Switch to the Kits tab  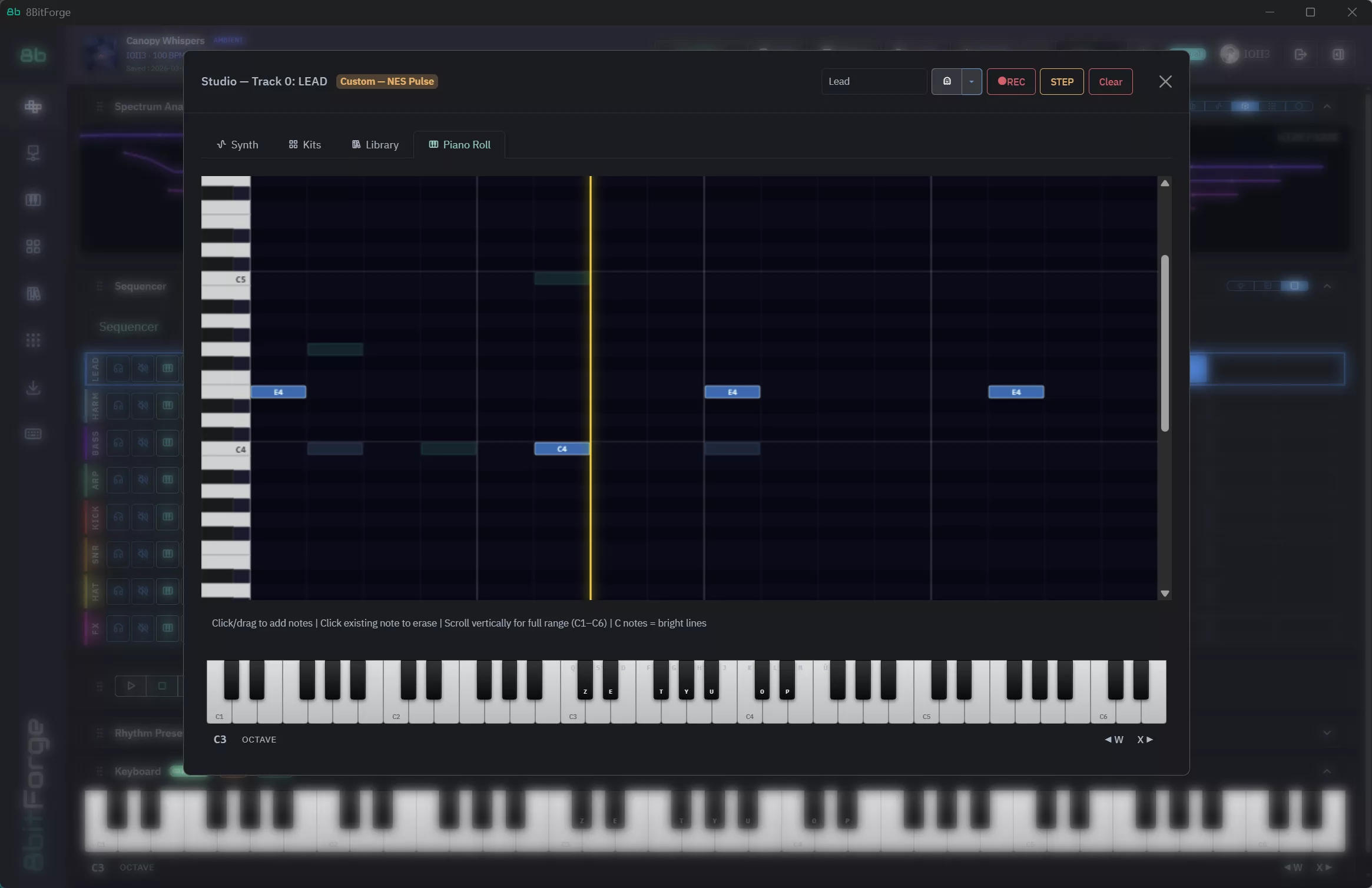[304, 144]
